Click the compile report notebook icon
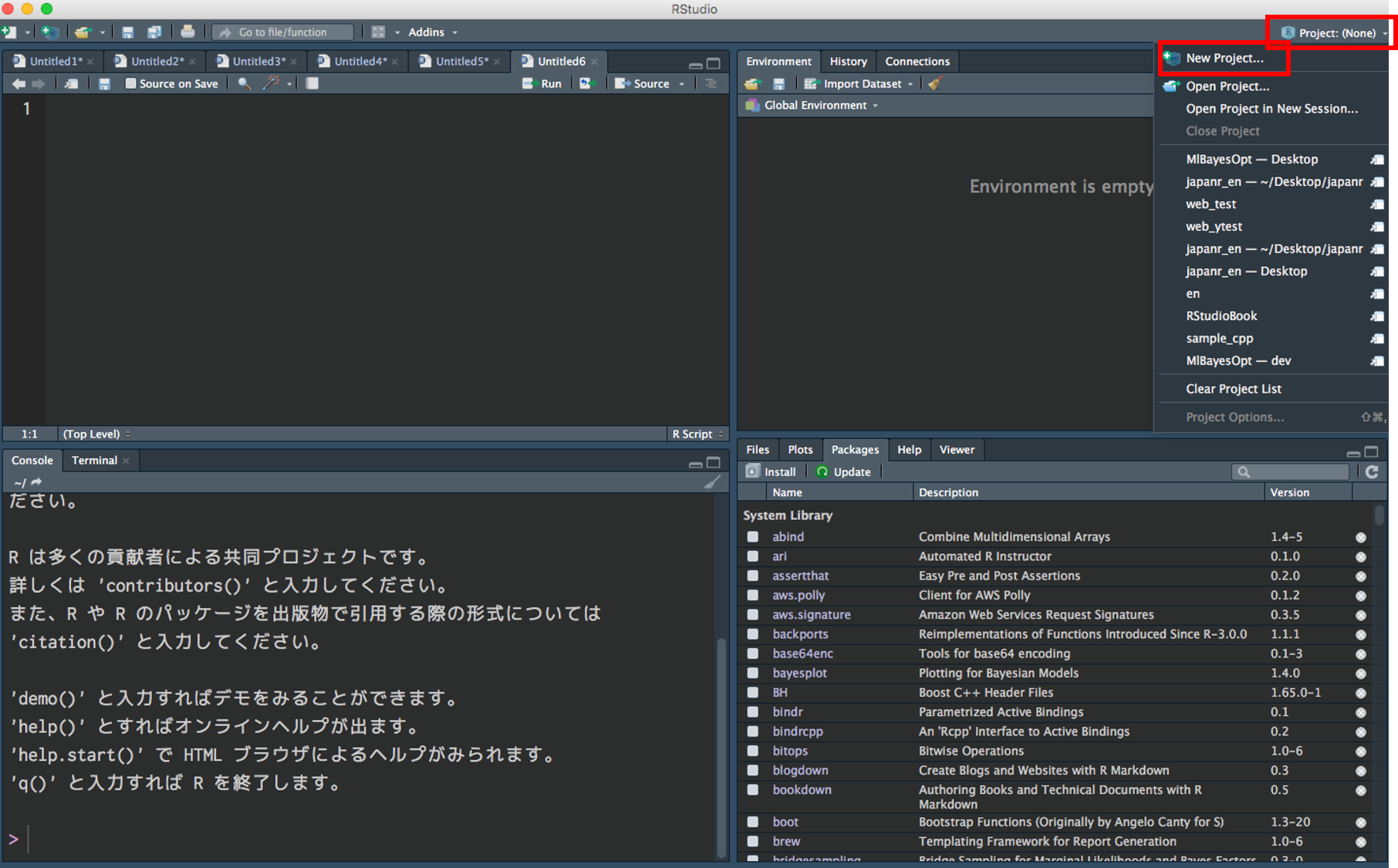Image resolution: width=1398 pixels, height=868 pixels. point(312,83)
